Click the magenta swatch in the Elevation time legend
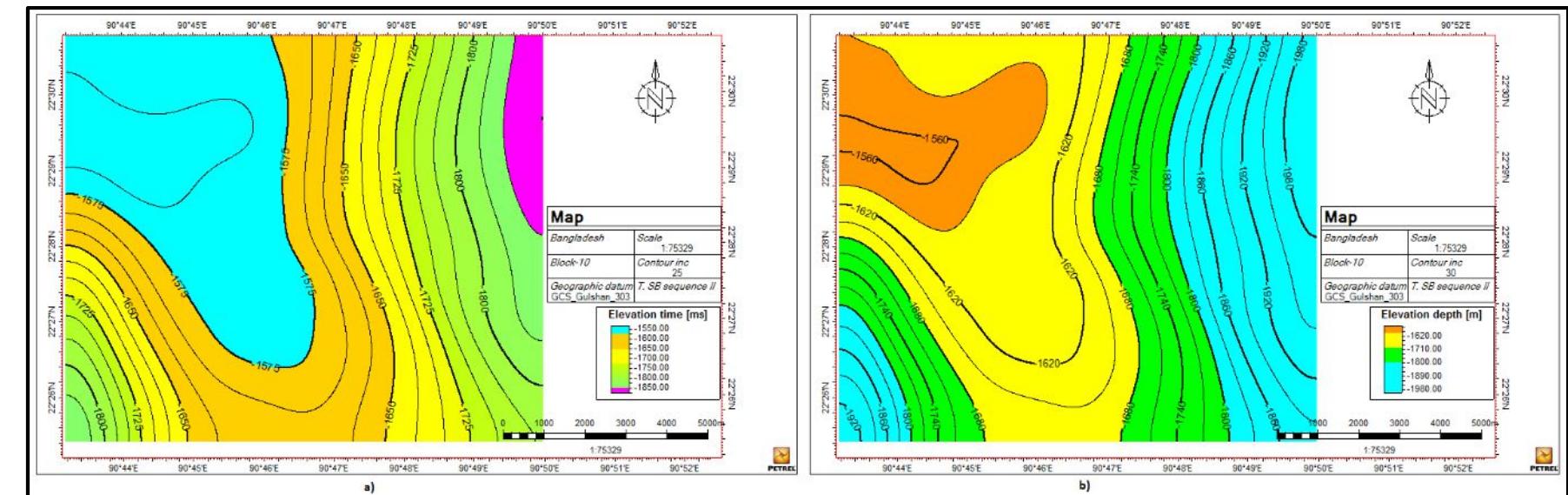The width and height of the screenshot is (1568, 495). 620,391
